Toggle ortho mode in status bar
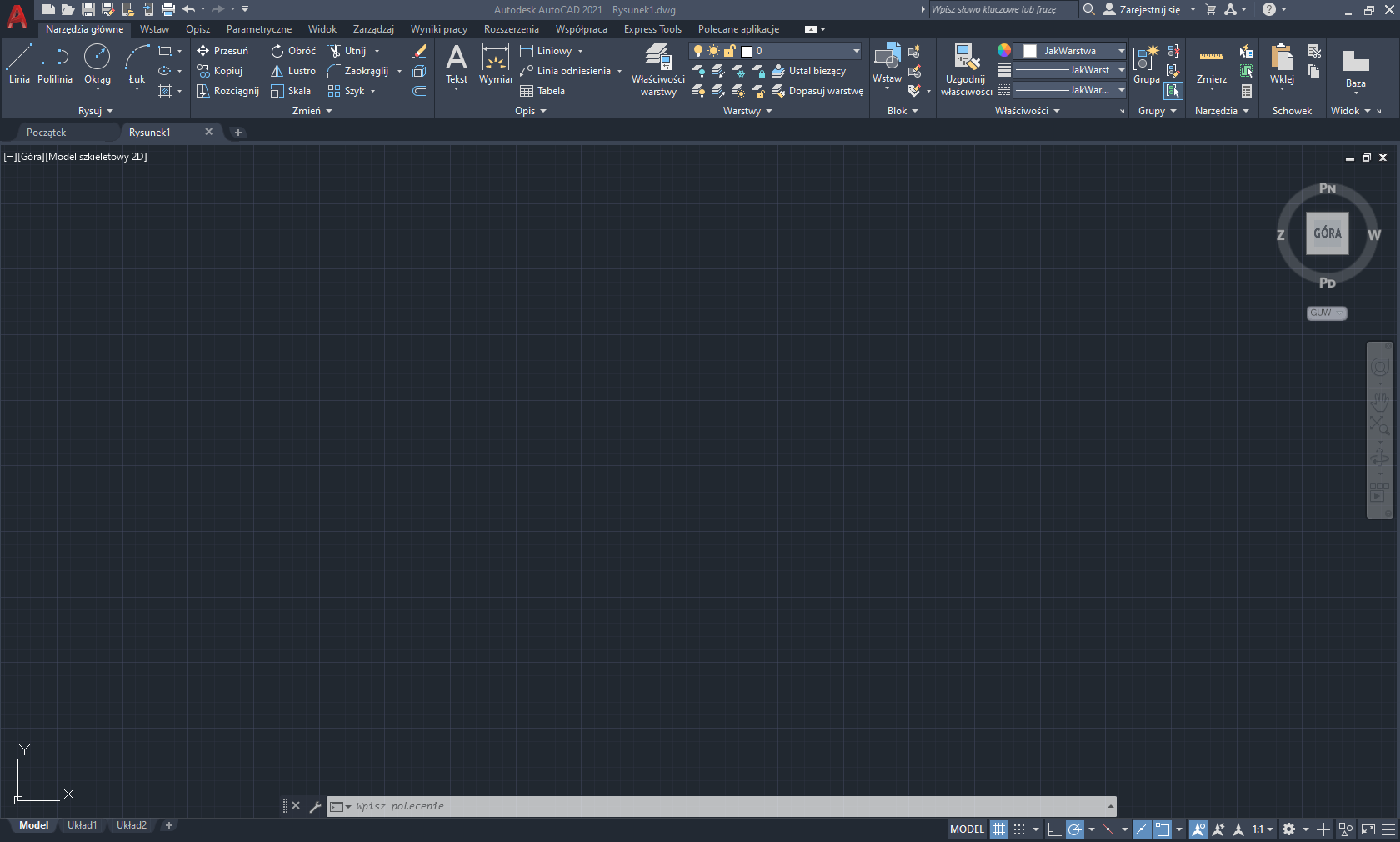 tap(1054, 829)
